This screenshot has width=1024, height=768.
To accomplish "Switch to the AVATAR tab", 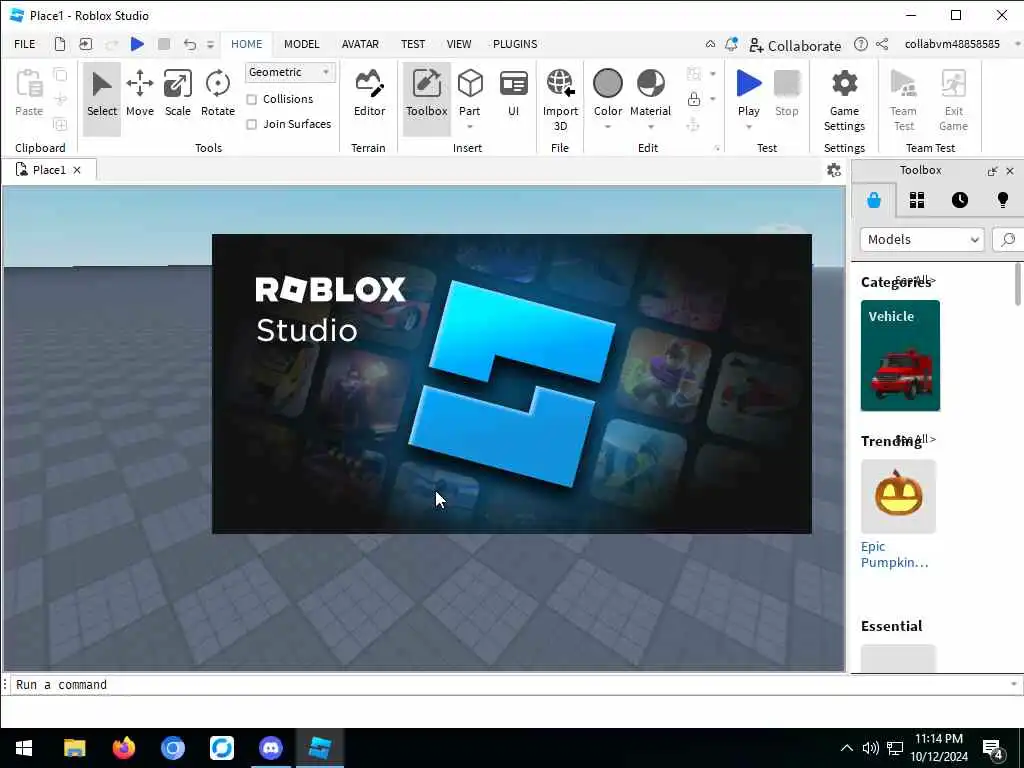I will click(360, 44).
